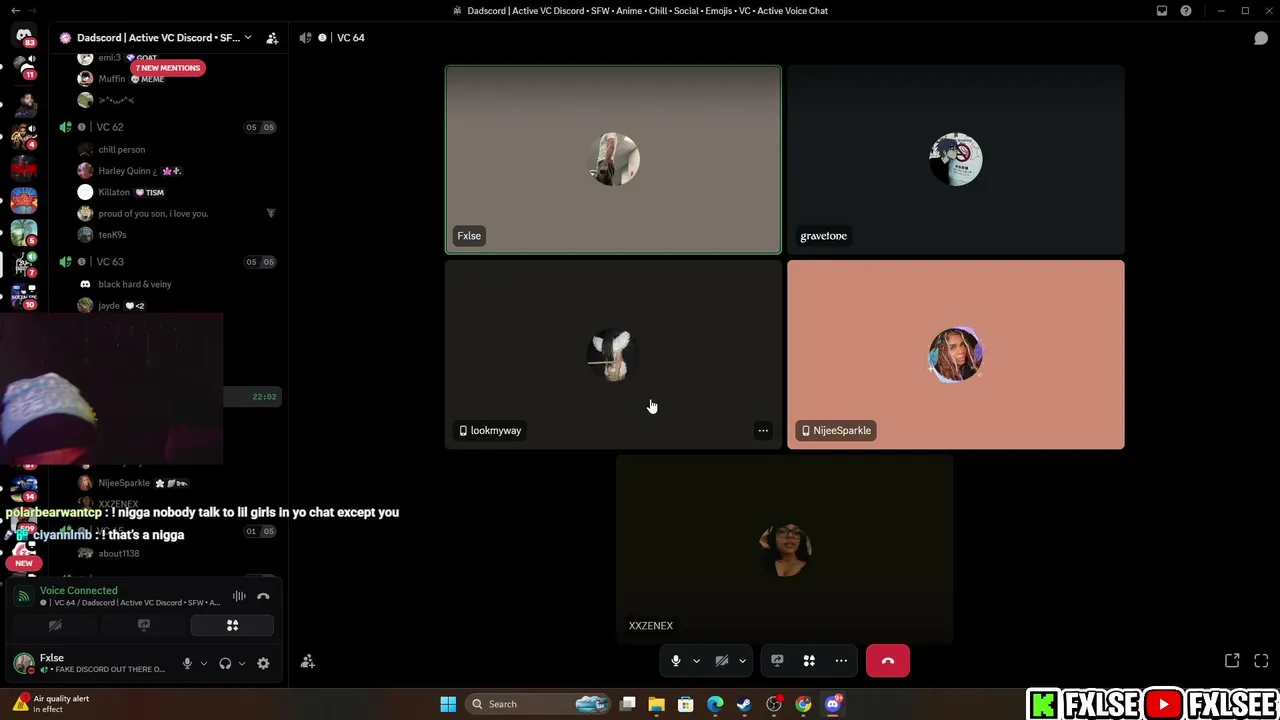Open server with badge 4 in sidebar
The width and height of the screenshot is (1280, 720).
click(24, 136)
